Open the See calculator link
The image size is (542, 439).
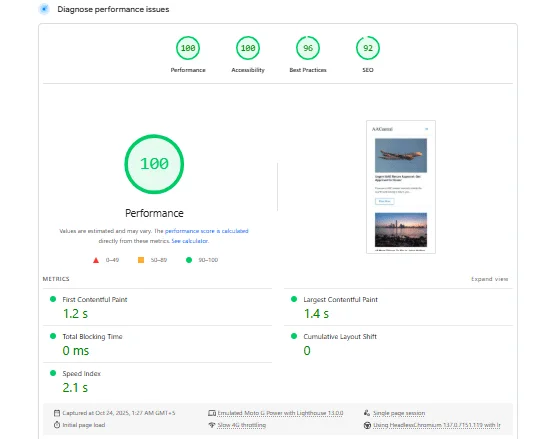coord(190,241)
